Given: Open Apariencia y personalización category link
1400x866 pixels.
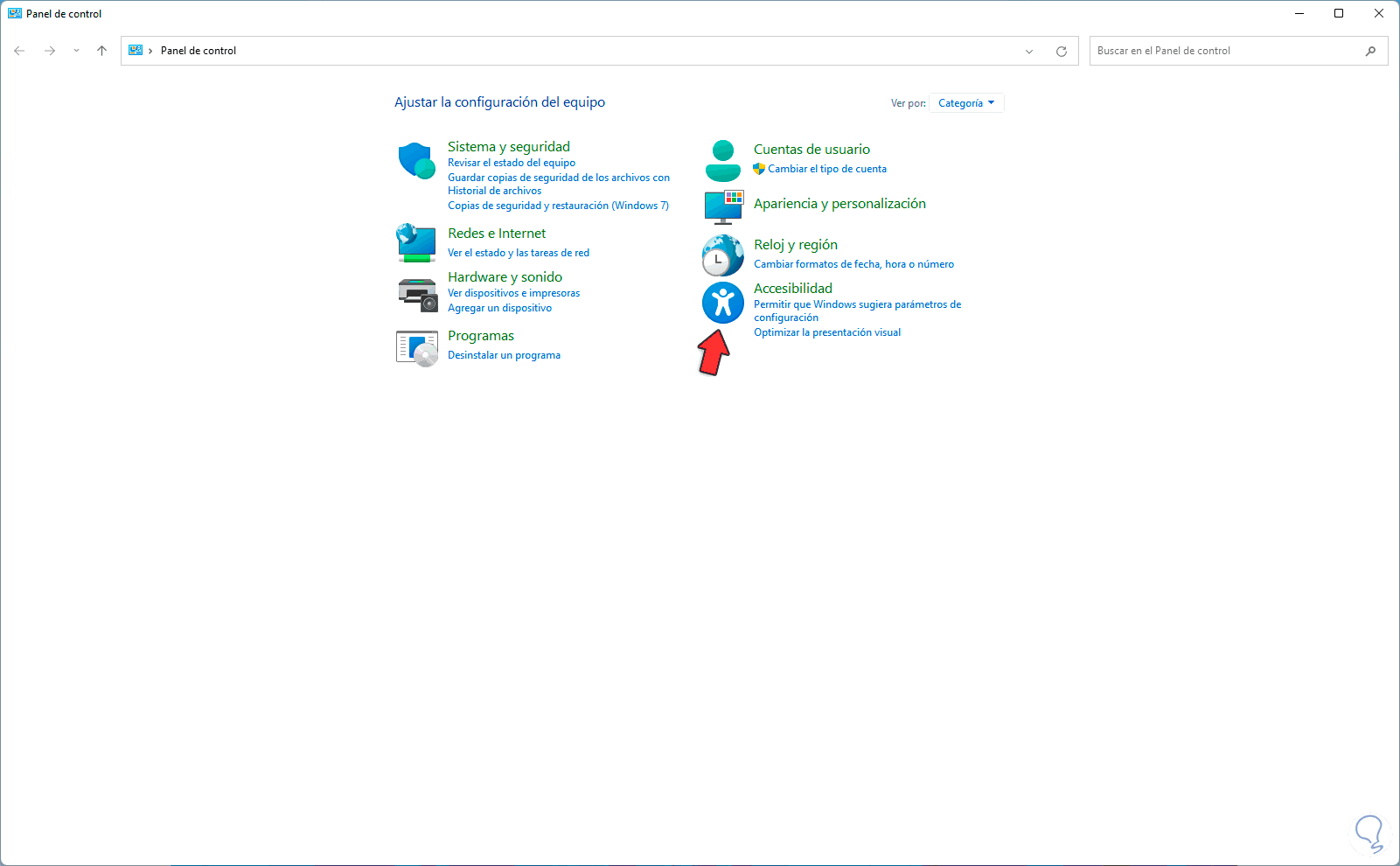Looking at the screenshot, I should pyautogui.click(x=839, y=204).
